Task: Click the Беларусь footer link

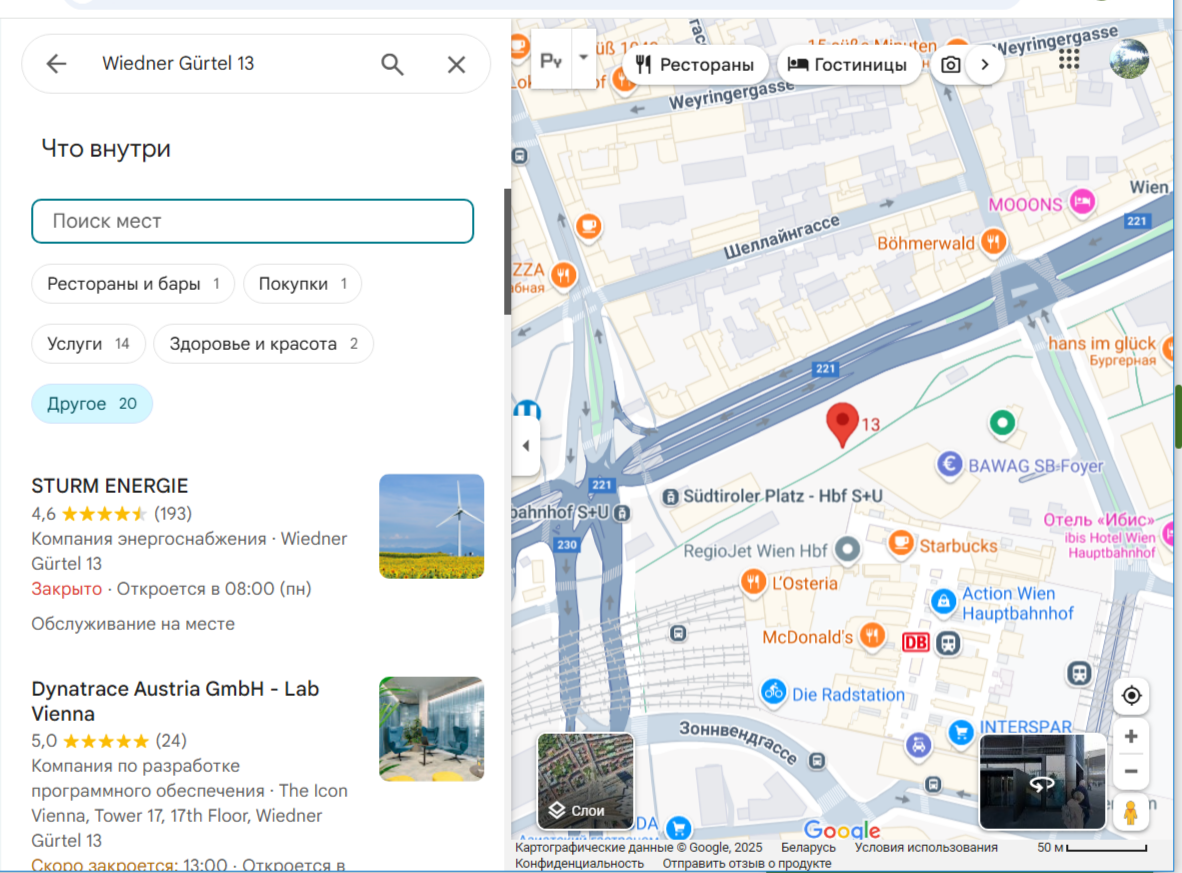Action: coord(808,847)
